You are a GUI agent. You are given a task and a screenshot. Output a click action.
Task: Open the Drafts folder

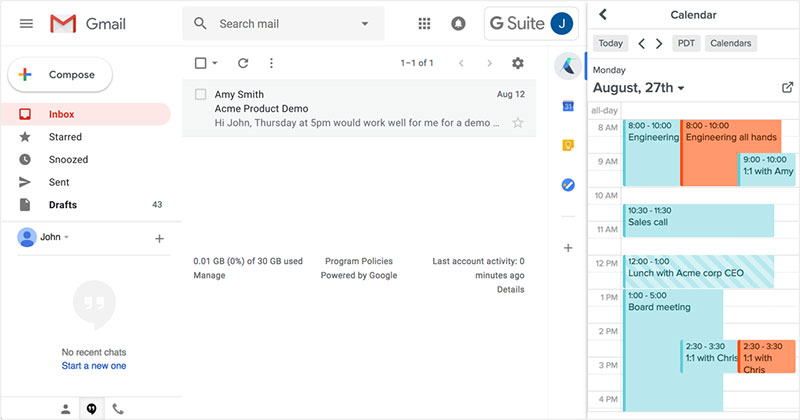click(x=86, y=205)
